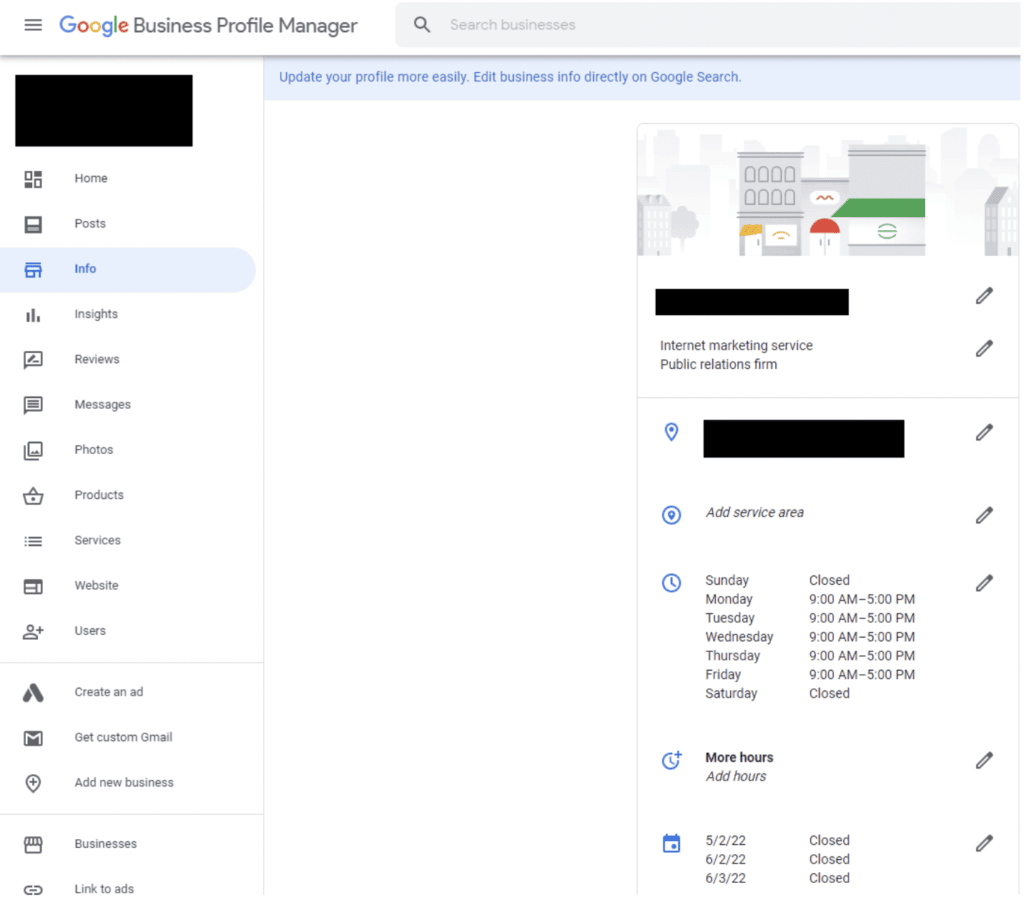Click the Home dashboard icon
The image size is (1024, 915).
[33, 179]
